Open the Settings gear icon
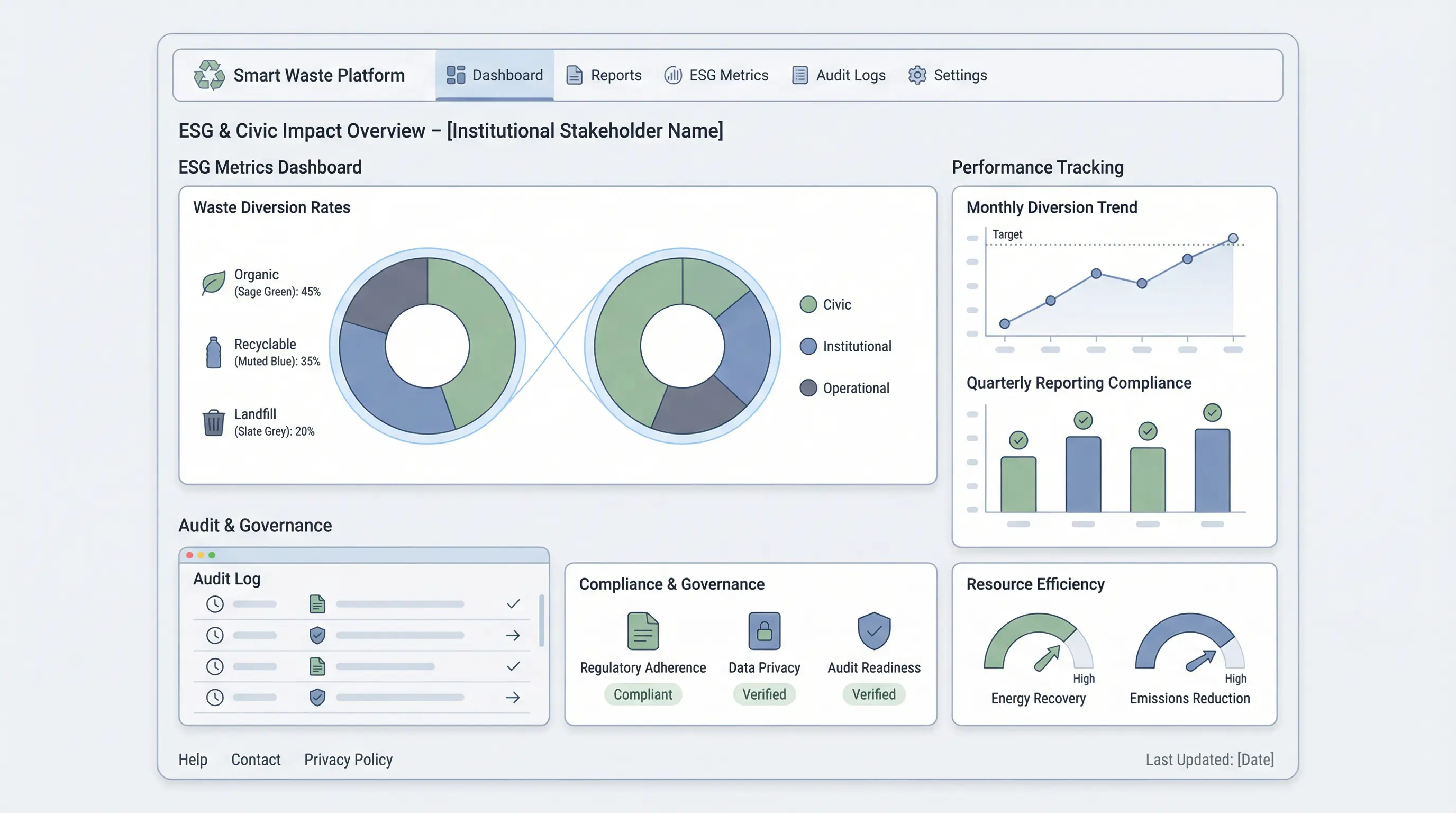Image resolution: width=1456 pixels, height=813 pixels. [x=917, y=75]
